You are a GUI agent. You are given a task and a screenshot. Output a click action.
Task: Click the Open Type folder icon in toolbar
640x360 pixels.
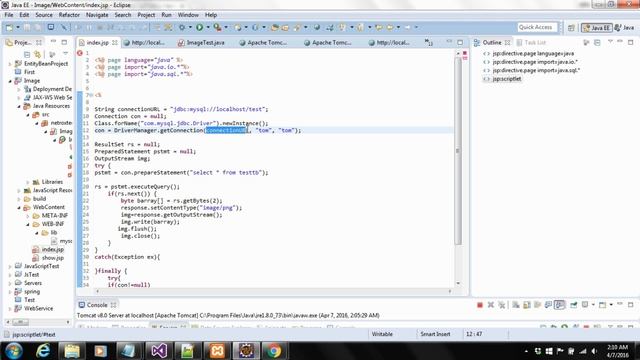(275, 27)
